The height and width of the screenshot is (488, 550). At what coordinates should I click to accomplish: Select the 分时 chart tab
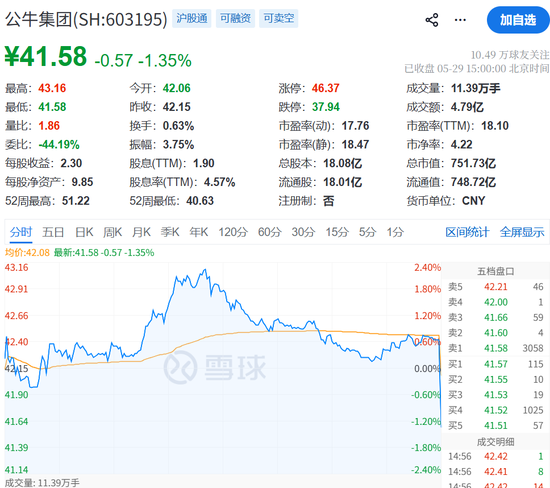21,232
